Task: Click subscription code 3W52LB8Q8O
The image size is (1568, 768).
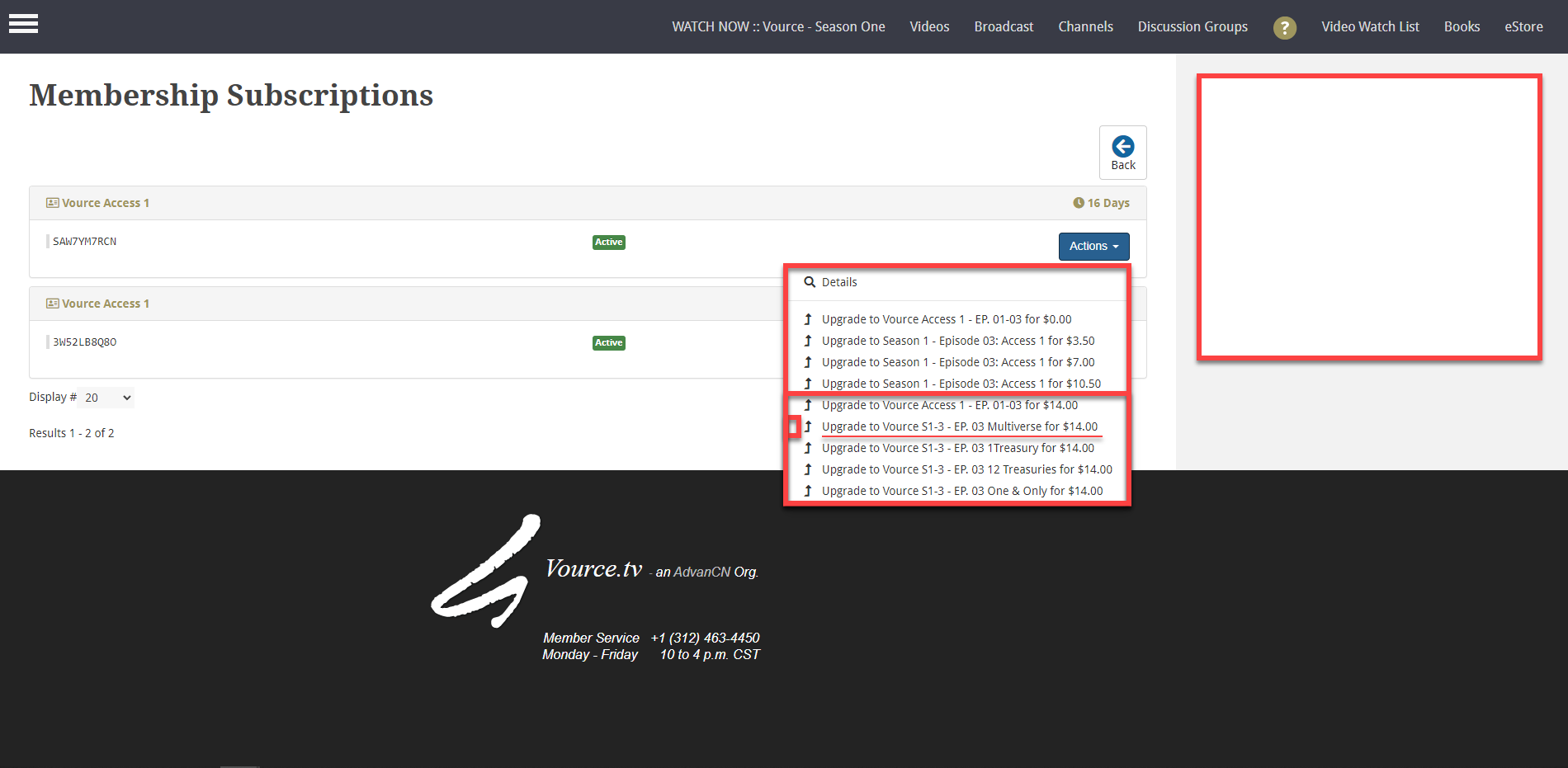Action: tap(84, 342)
